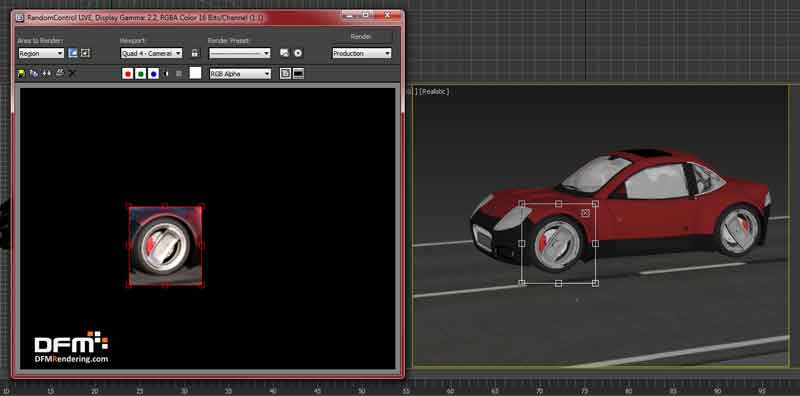Screen dimensions: 800x396
Task: Click the Print Image icon
Action: [60, 73]
